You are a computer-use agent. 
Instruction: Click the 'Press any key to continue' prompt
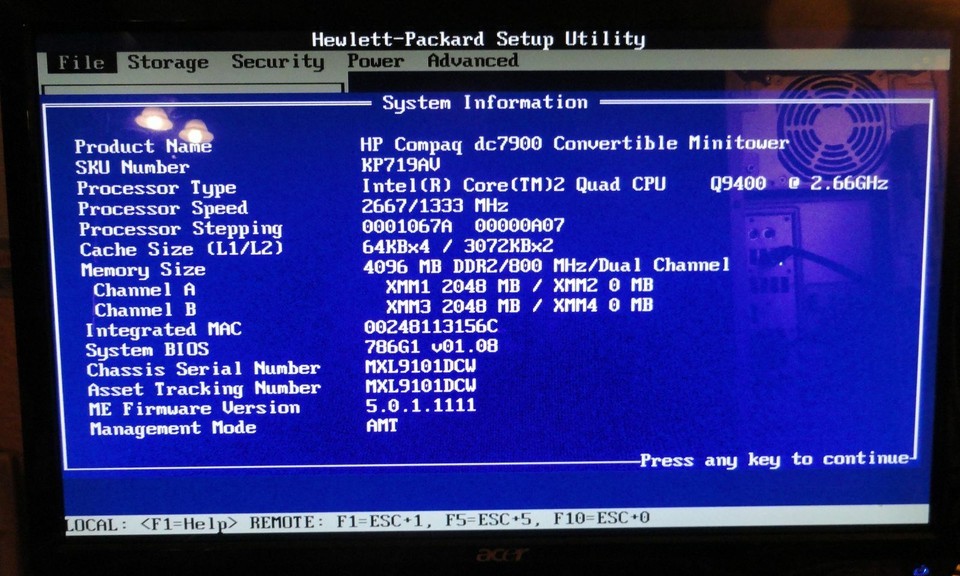[x=773, y=460]
